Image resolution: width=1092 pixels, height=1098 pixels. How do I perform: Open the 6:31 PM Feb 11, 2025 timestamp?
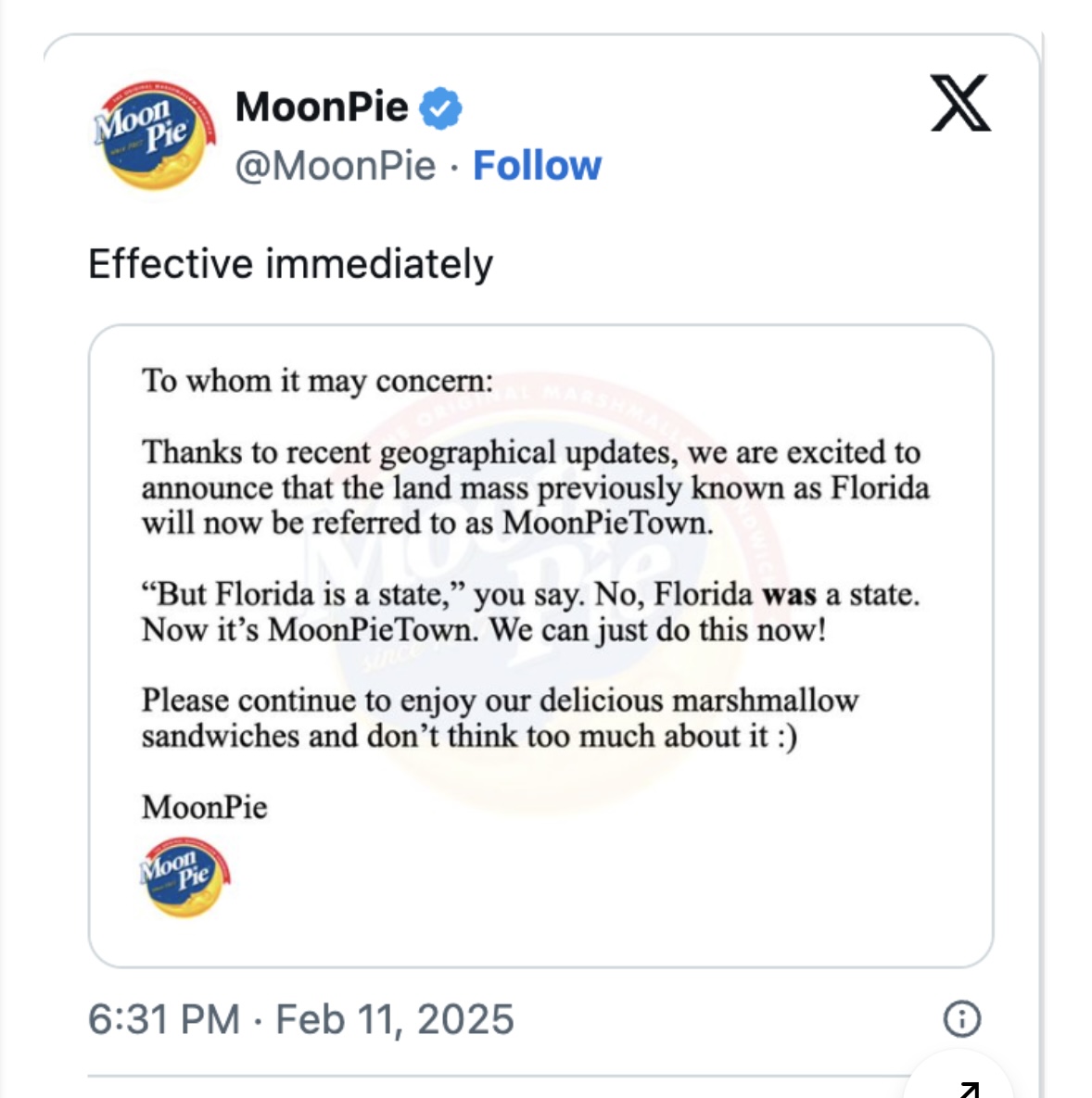tap(301, 1019)
